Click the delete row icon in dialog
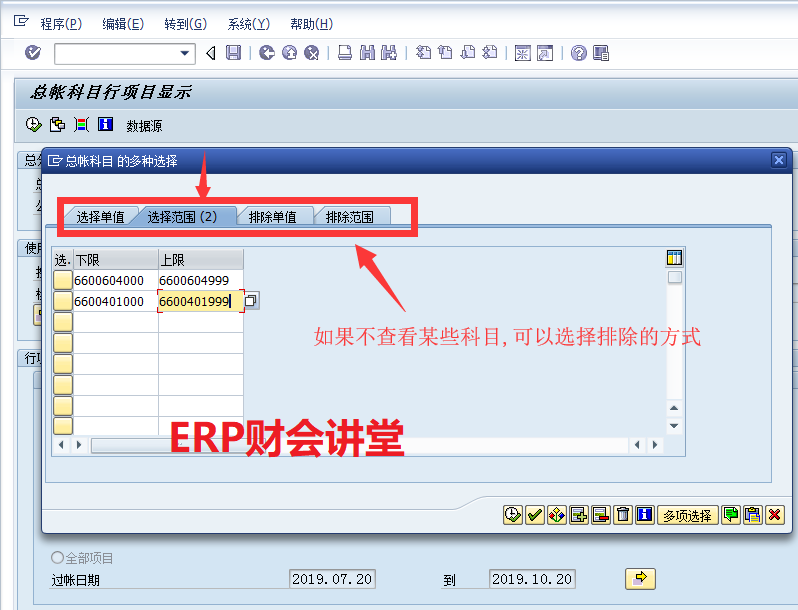Viewport: 798px width, 610px height. click(600, 515)
